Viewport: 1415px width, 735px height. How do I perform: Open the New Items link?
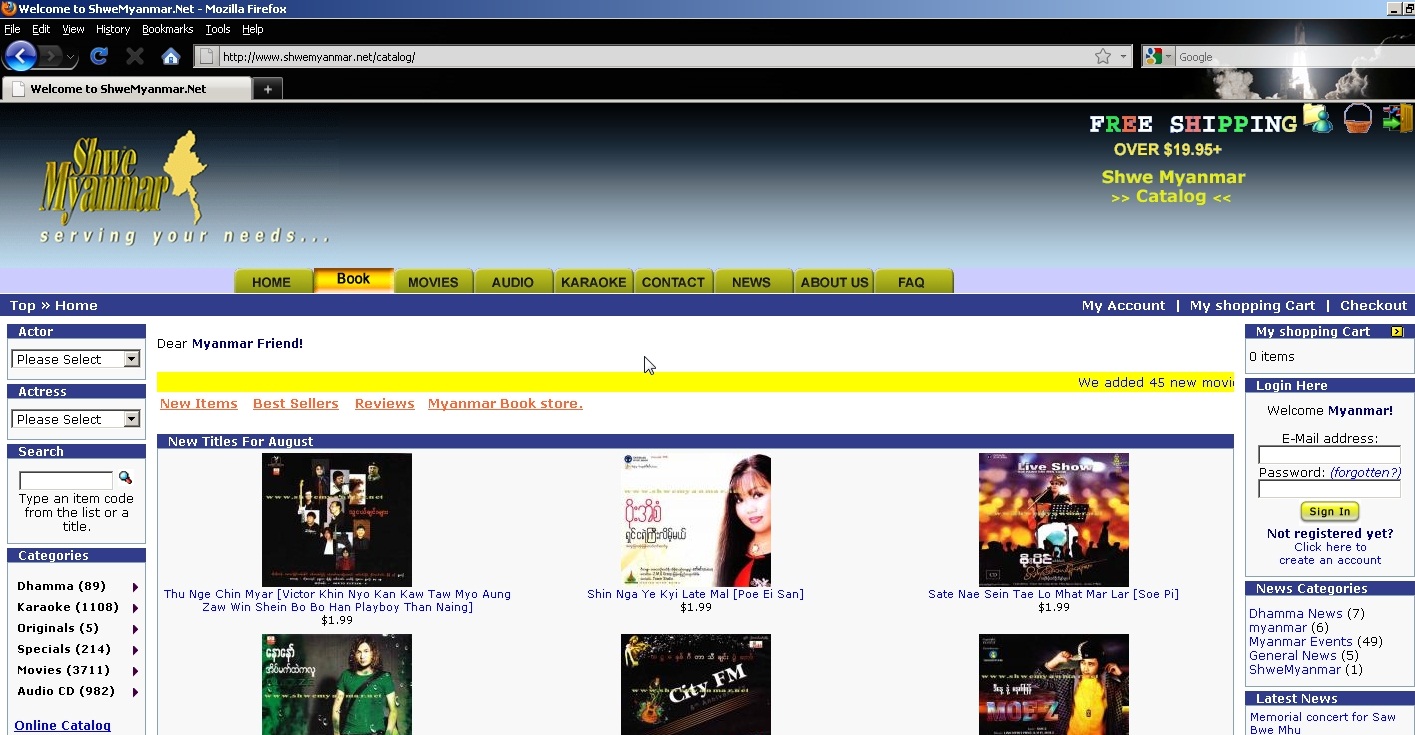pyautogui.click(x=199, y=404)
